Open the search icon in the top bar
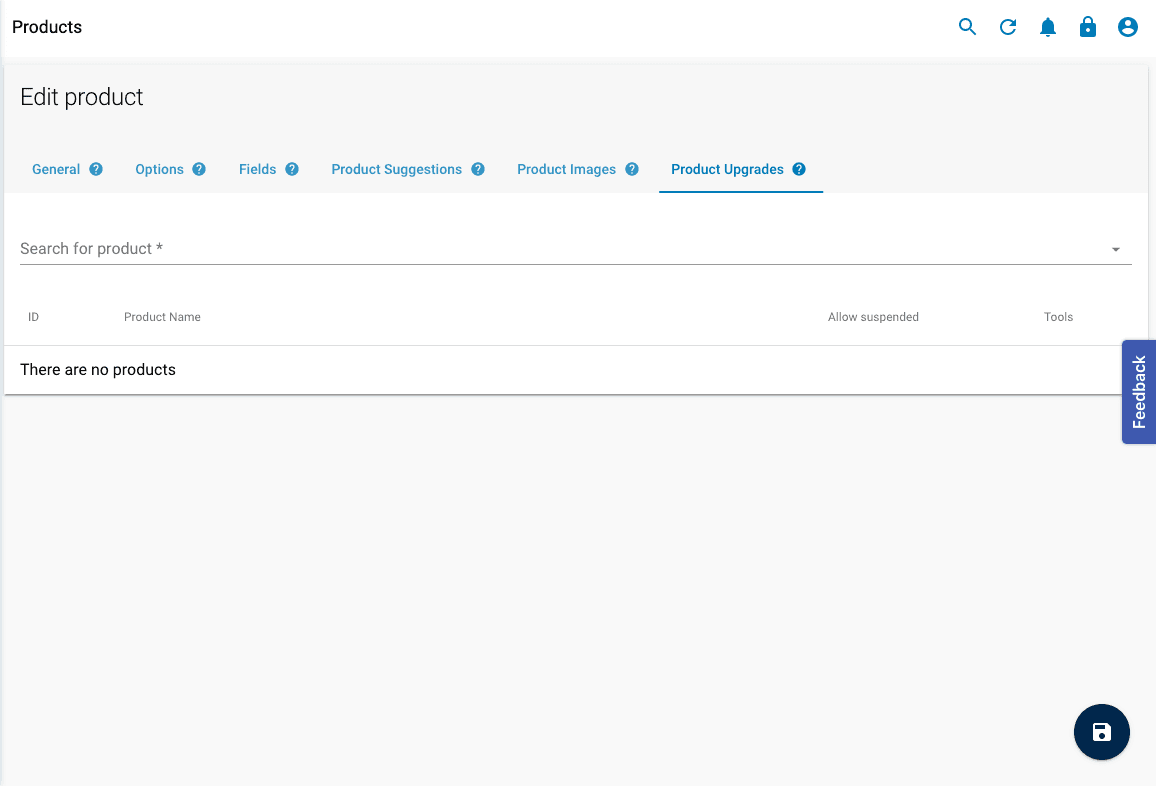 (967, 27)
